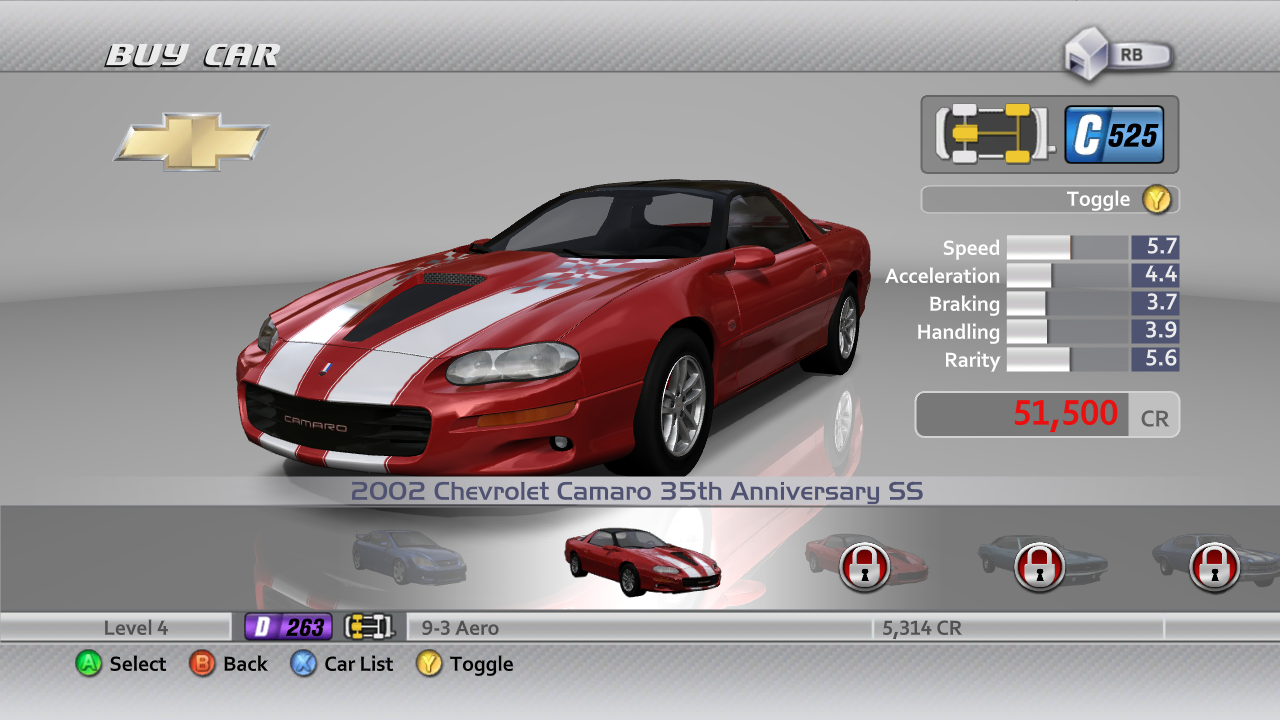Select the C 525 class badge

click(1114, 134)
